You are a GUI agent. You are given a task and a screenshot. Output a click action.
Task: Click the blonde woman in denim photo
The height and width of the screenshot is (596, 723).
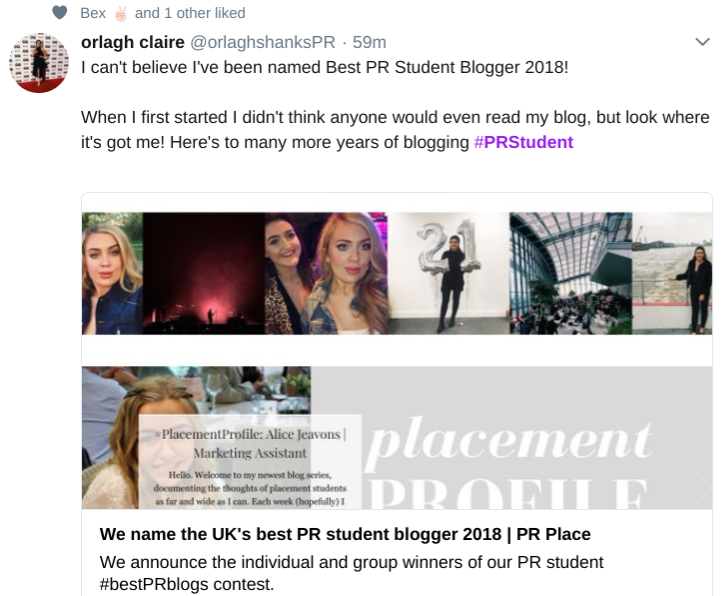click(x=112, y=272)
